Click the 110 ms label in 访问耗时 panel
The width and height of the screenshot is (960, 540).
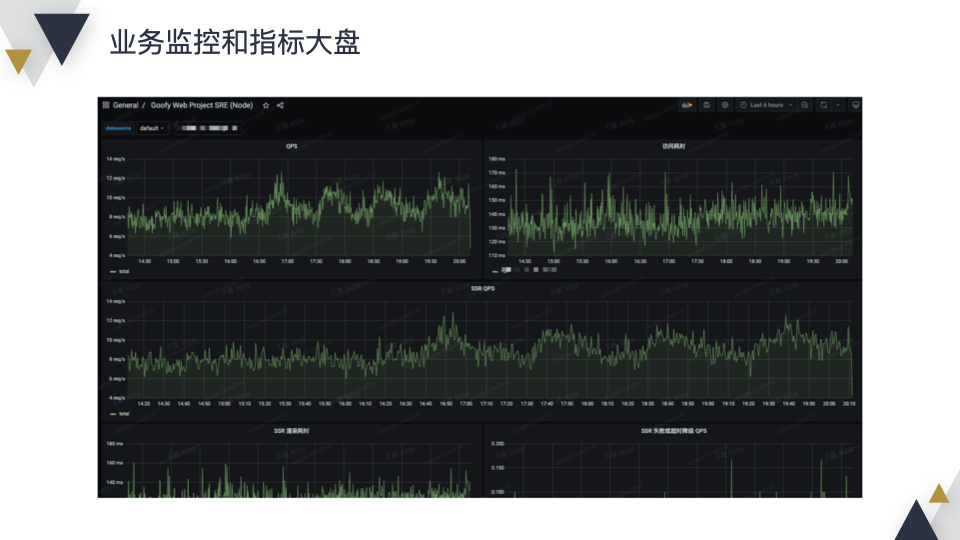[497, 255]
